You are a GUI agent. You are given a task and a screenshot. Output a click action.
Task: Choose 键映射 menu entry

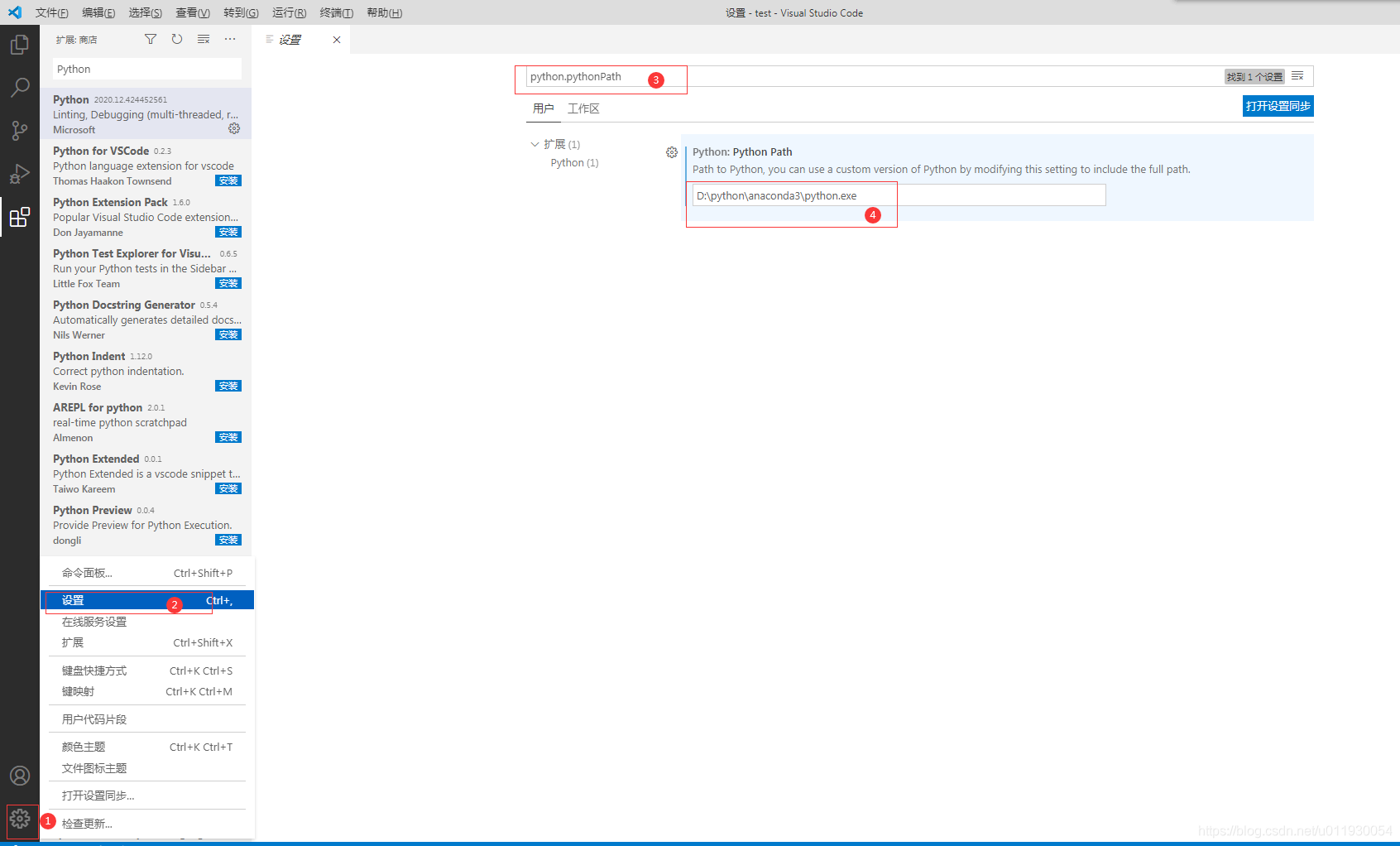[x=147, y=691]
